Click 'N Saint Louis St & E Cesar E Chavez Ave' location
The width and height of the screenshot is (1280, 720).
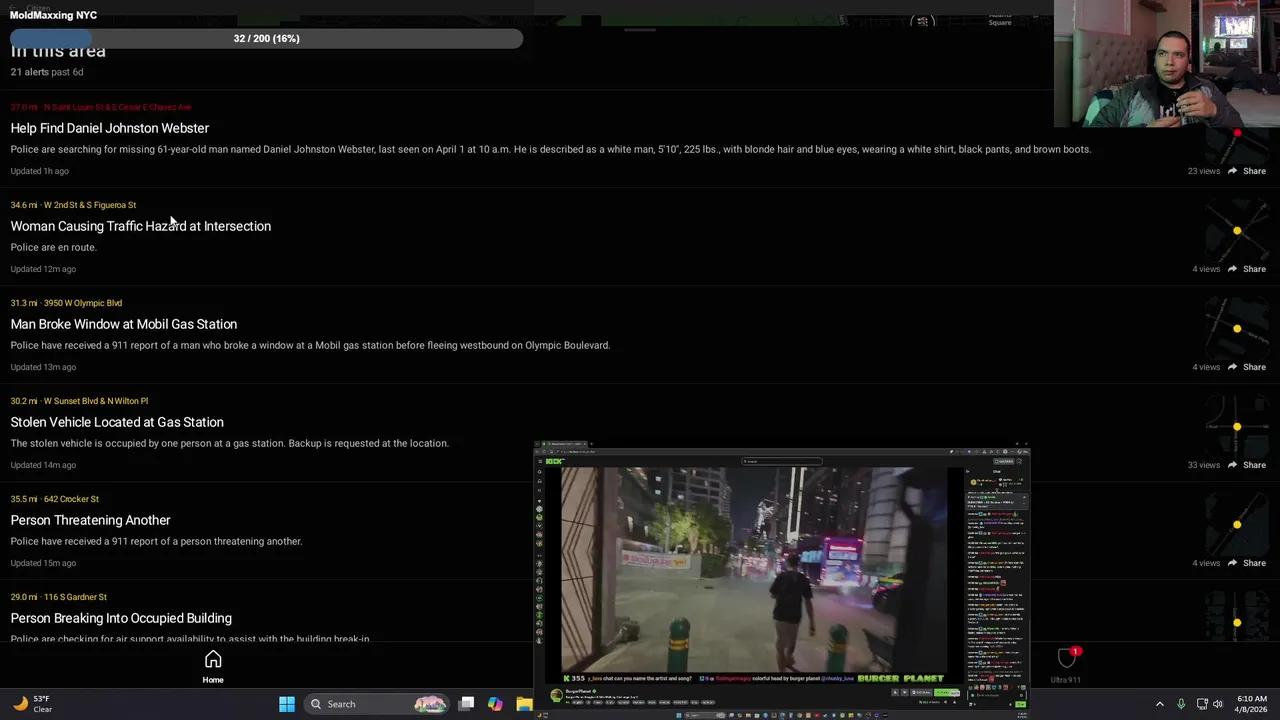coord(117,107)
